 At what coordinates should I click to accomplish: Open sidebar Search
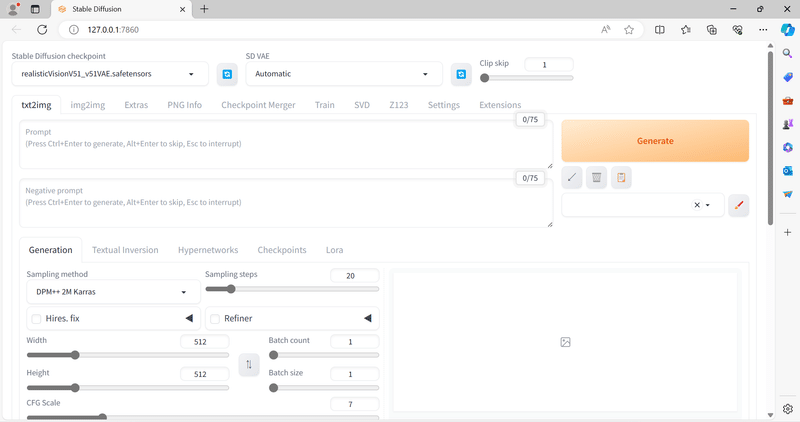point(788,53)
